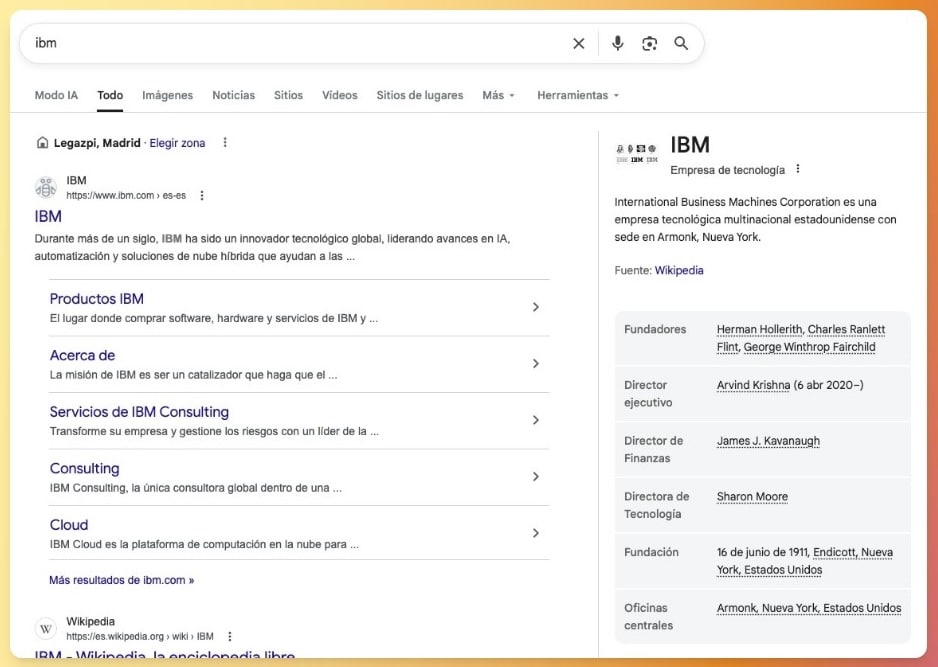Clear the search box with the X icon

coord(578,43)
